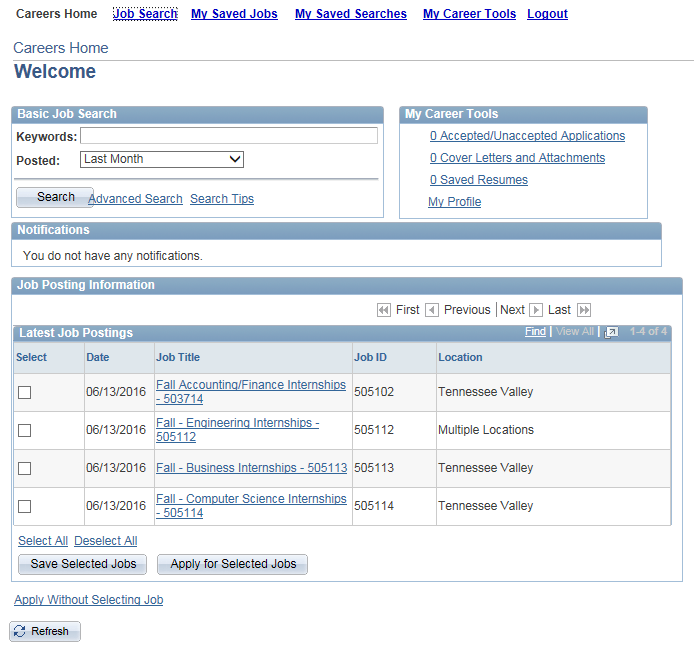The height and width of the screenshot is (650, 694).
Task: Jump to the last page arrow icon
Action: [584, 310]
